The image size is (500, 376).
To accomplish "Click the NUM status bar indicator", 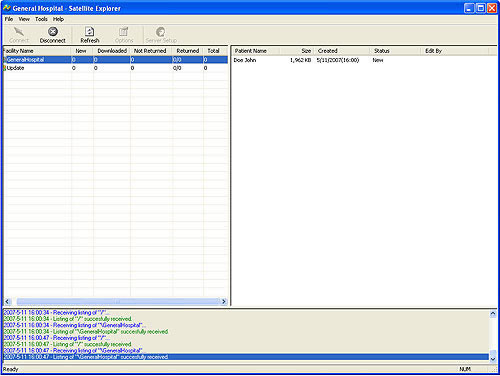I will point(465,369).
